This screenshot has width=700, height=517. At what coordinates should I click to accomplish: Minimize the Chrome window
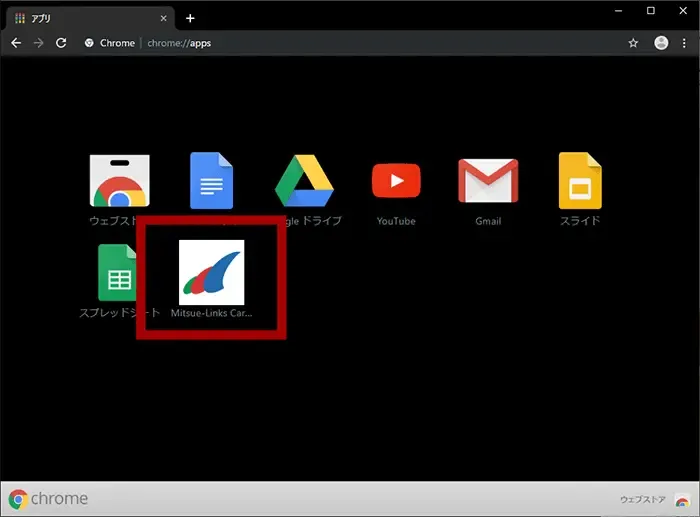[618, 11]
